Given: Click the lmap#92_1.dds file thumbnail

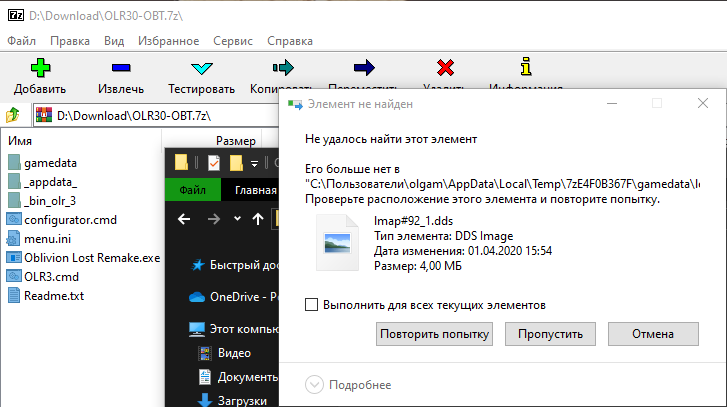Looking at the screenshot, I should [337, 242].
